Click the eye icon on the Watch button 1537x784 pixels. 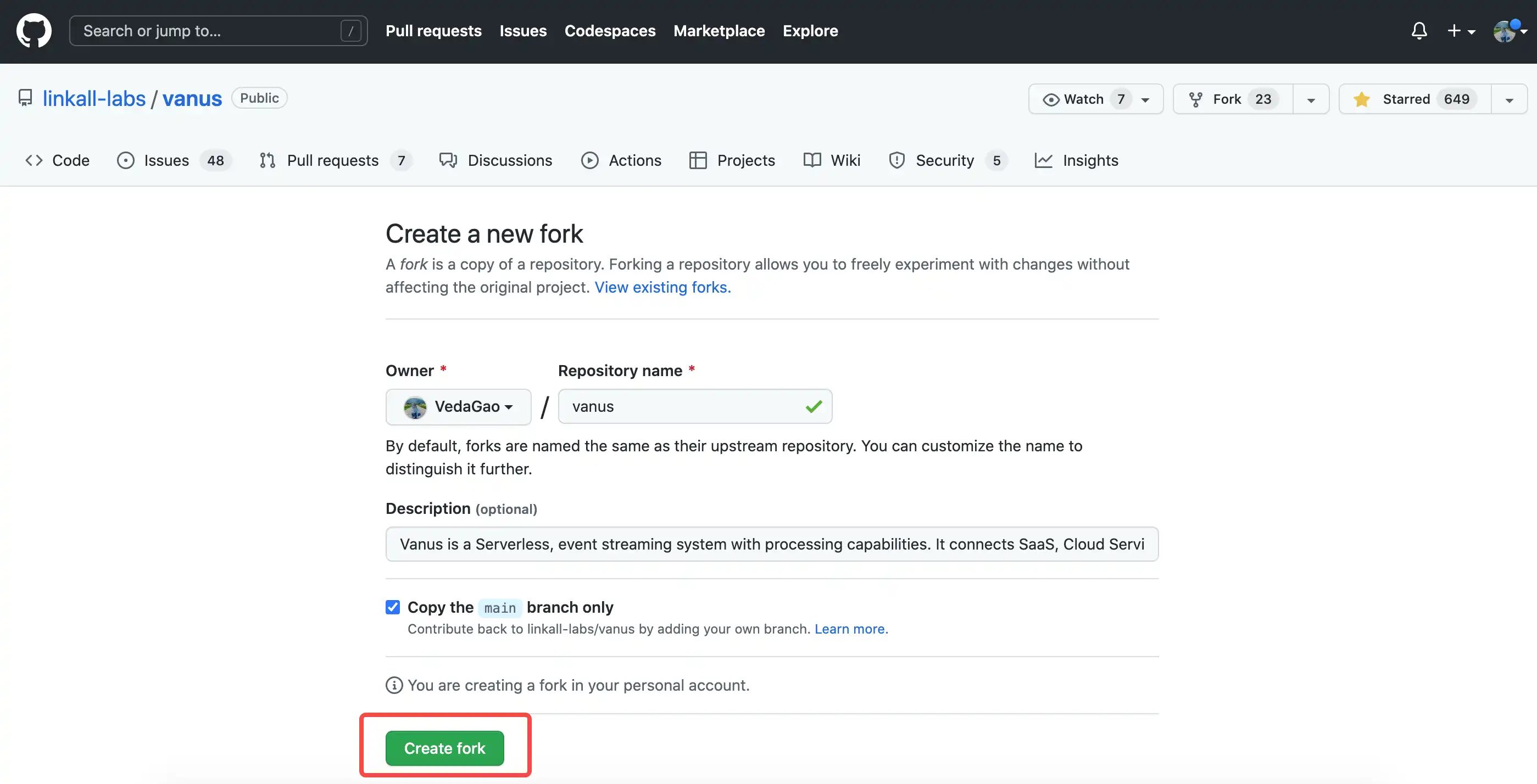[x=1051, y=99]
